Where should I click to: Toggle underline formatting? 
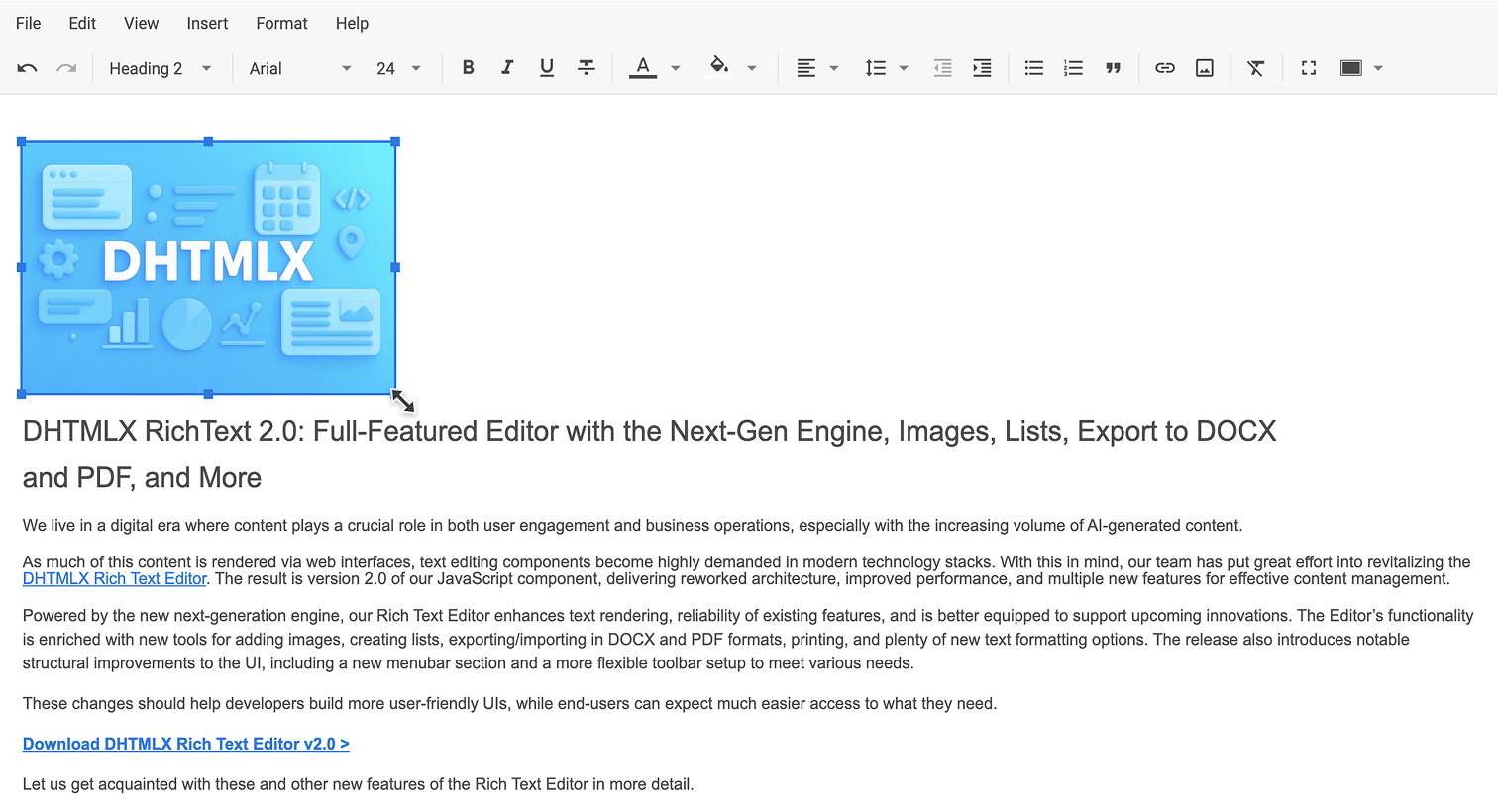(547, 67)
